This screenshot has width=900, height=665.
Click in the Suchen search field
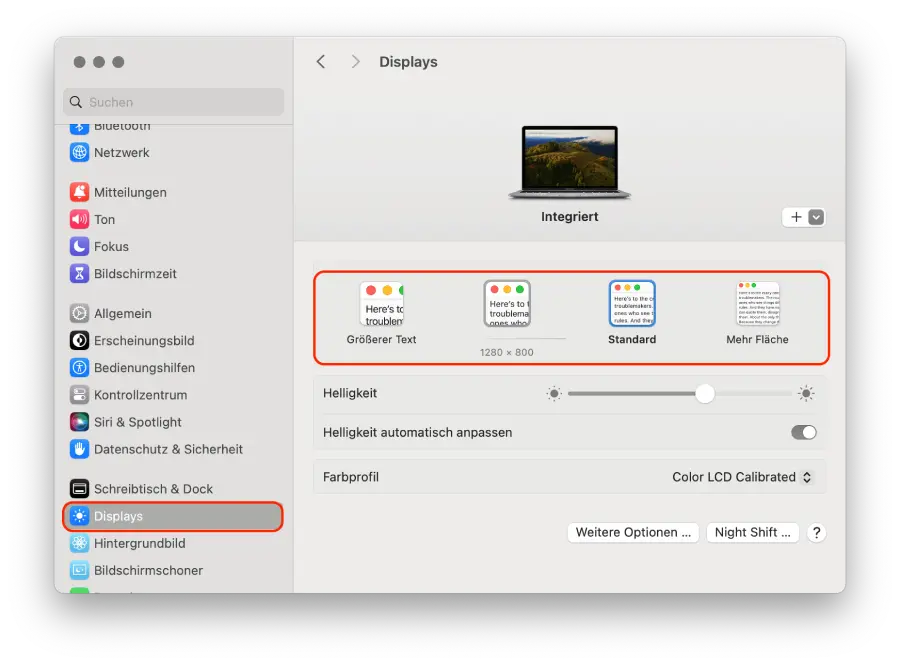click(173, 102)
